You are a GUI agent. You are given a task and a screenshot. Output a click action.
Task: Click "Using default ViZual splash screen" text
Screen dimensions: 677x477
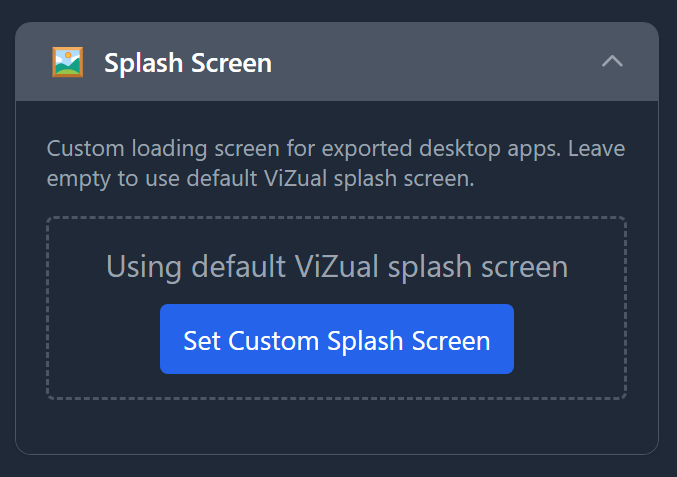337,267
